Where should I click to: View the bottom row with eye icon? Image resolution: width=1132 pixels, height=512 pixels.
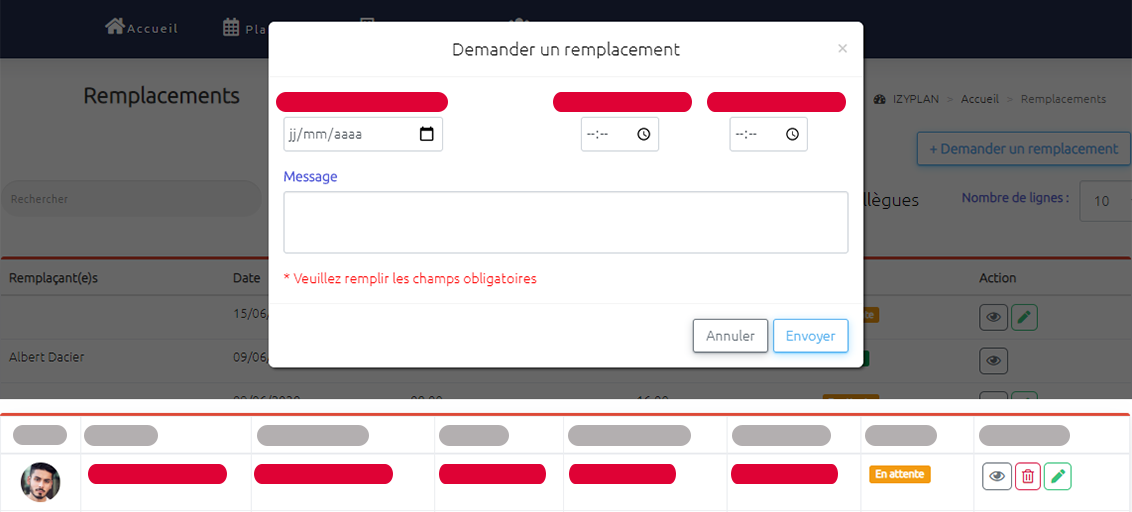[997, 476]
